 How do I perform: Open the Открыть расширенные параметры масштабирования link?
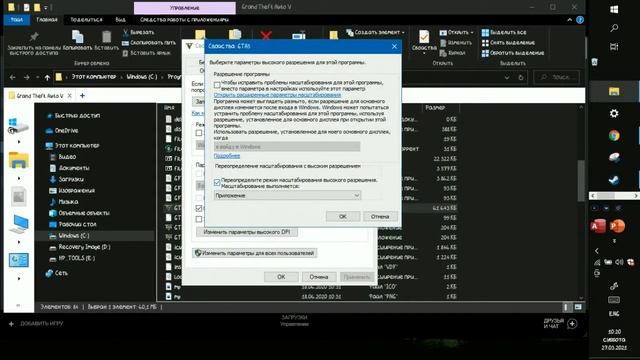click(277, 95)
